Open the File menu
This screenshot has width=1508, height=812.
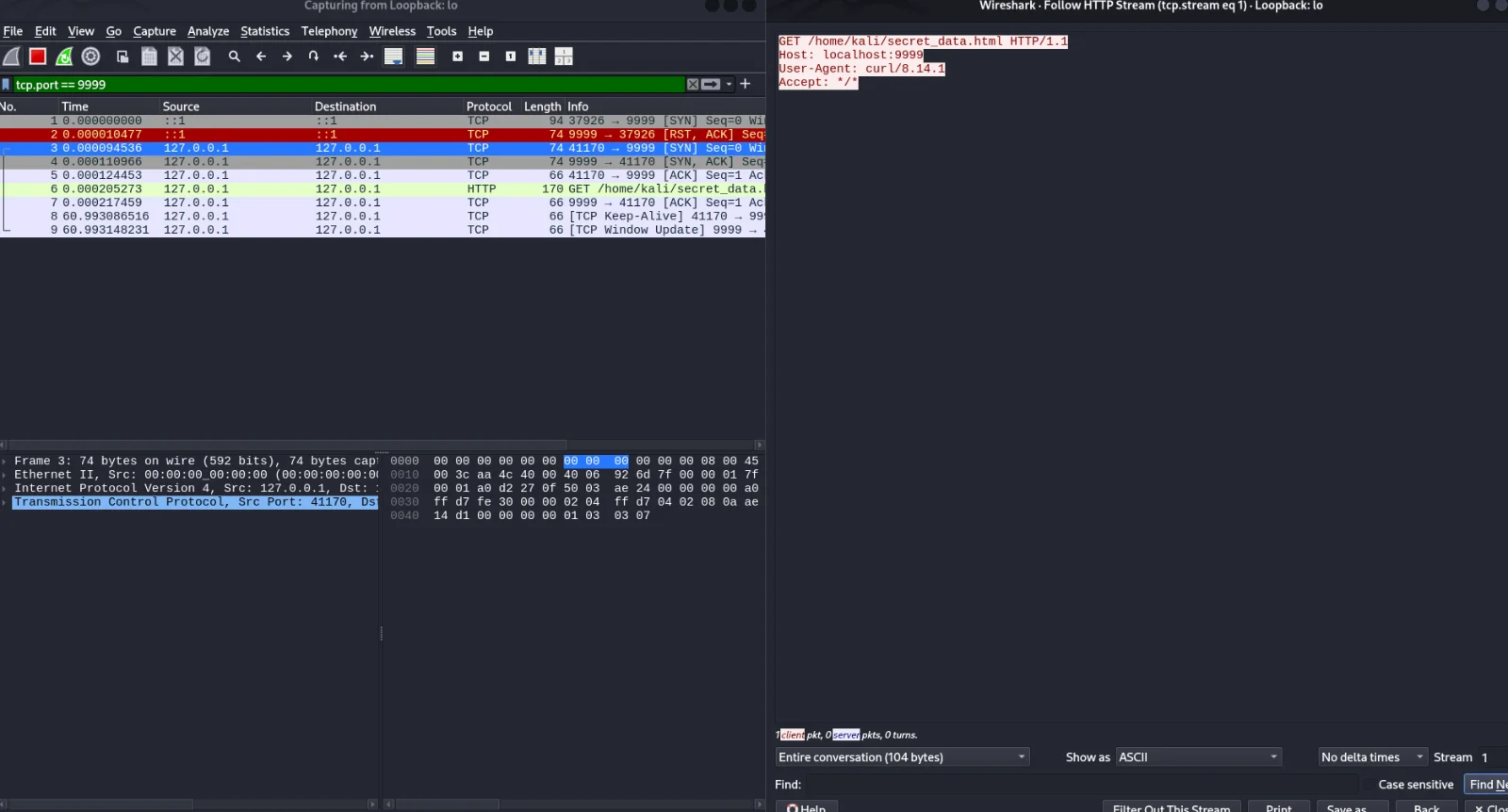pyautogui.click(x=13, y=31)
